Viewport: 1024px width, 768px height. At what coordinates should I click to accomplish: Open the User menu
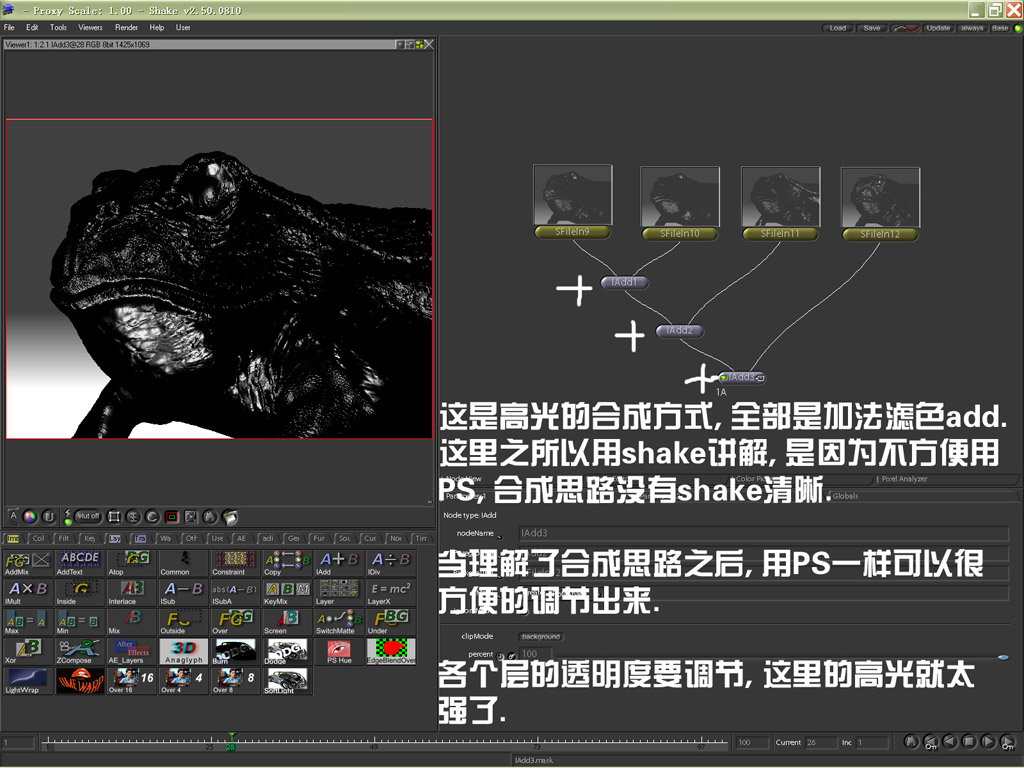coord(183,27)
